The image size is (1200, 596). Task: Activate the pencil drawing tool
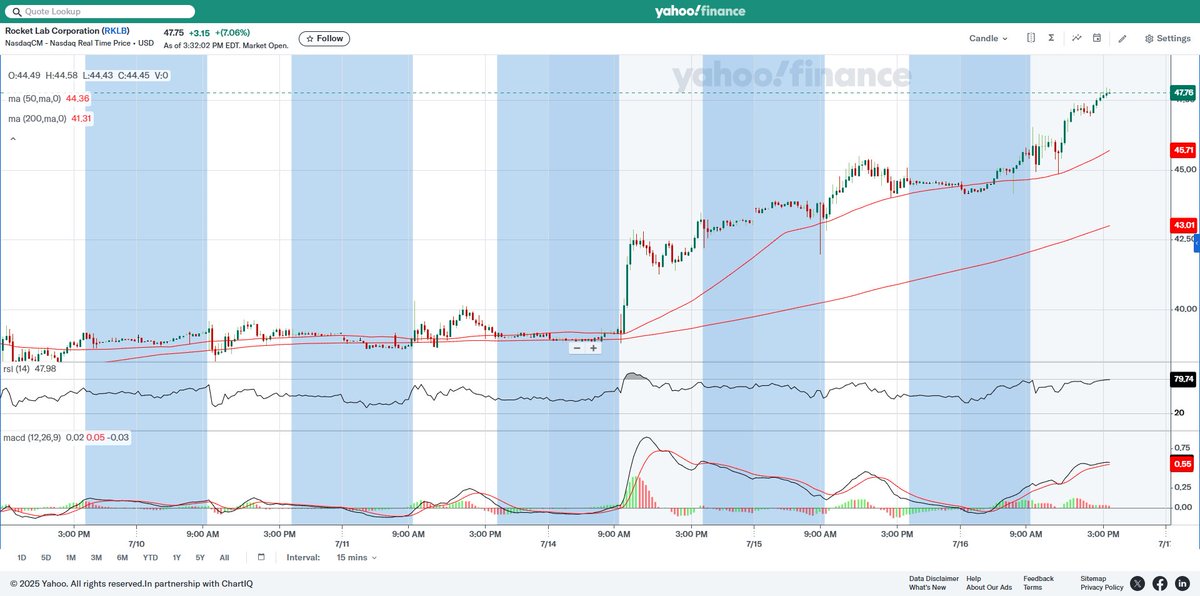click(1122, 38)
